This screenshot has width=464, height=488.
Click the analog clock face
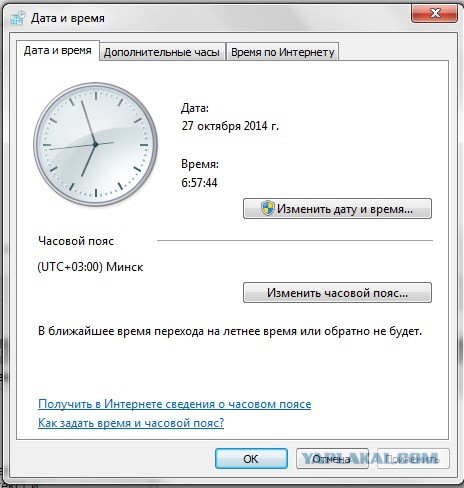pos(96,144)
